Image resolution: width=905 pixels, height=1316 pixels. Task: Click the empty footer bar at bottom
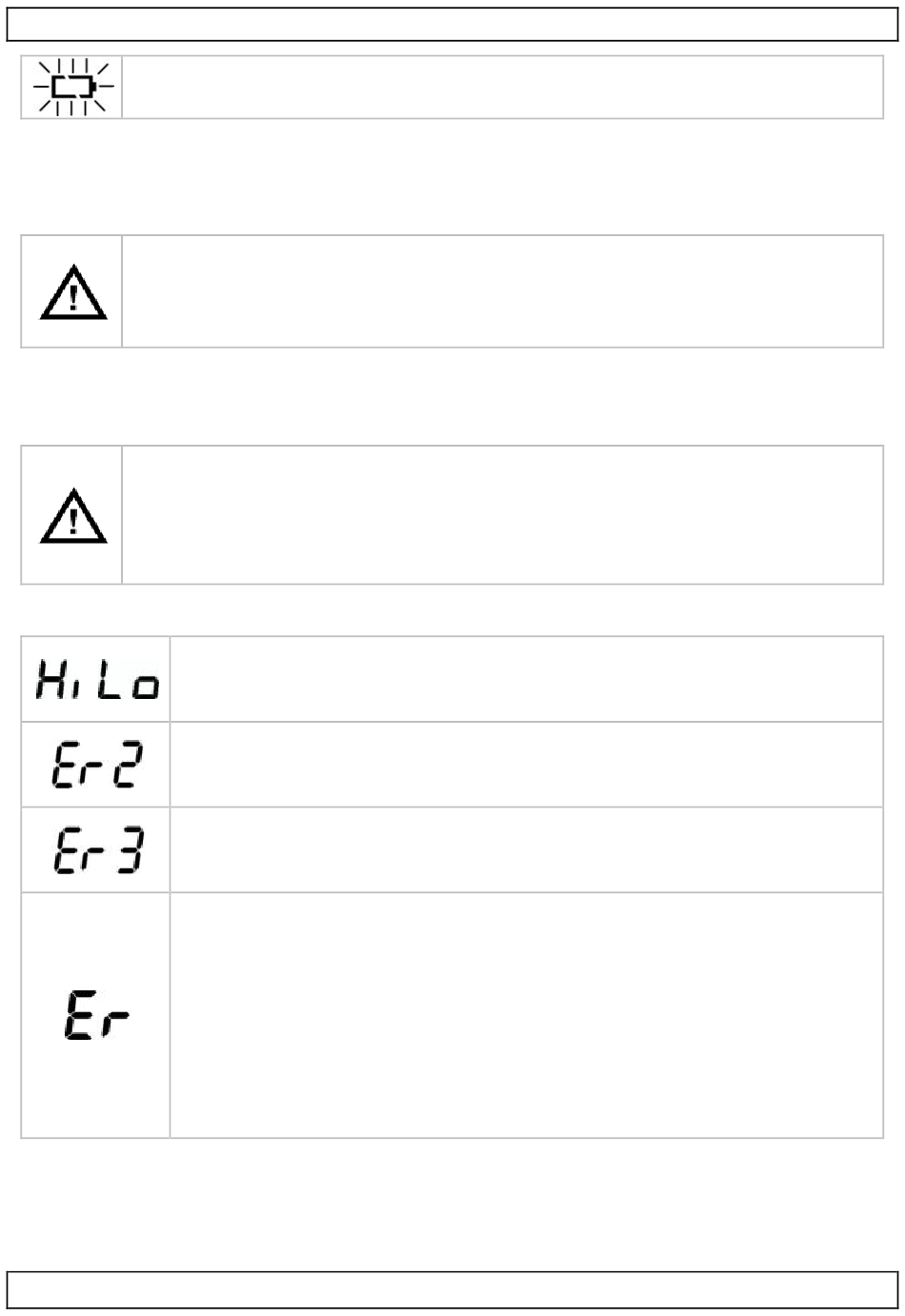pos(452,1289)
